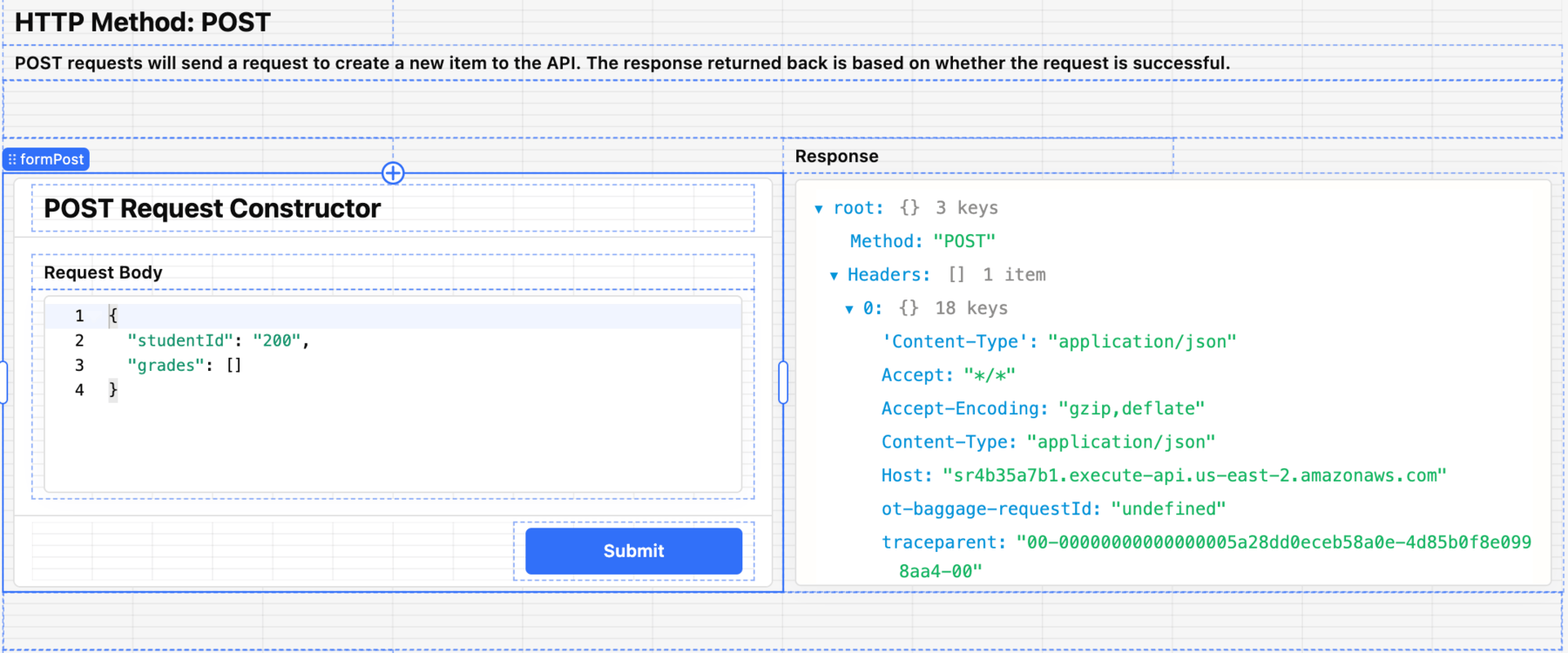Click the unquoted Content-Type row
The image size is (1568, 653).
coord(1048,441)
